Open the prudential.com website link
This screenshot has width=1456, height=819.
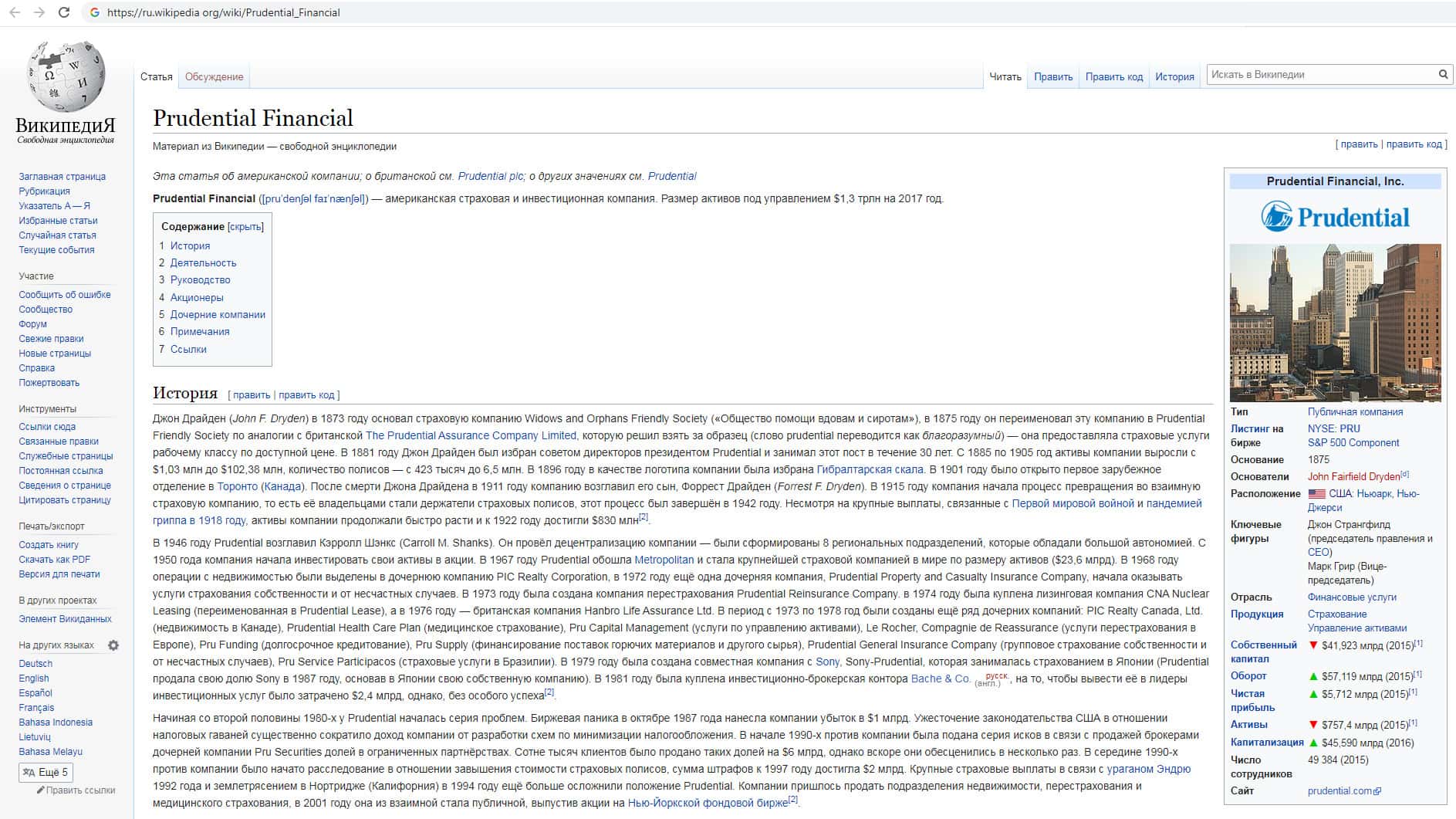coord(1339,791)
